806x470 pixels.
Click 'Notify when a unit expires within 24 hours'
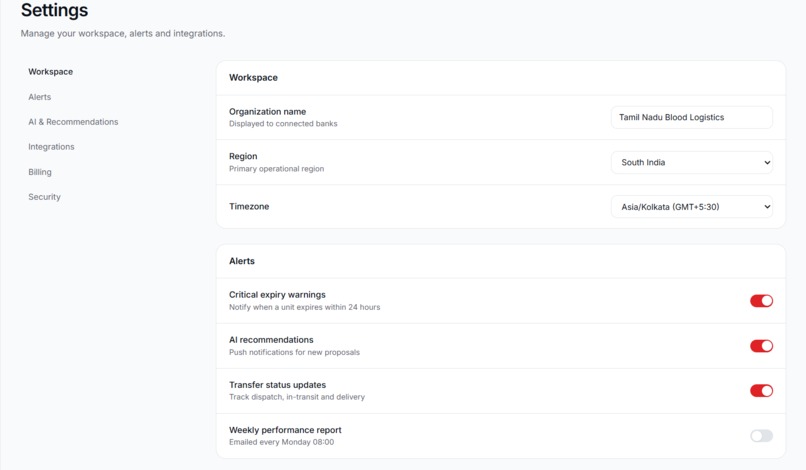(x=305, y=307)
